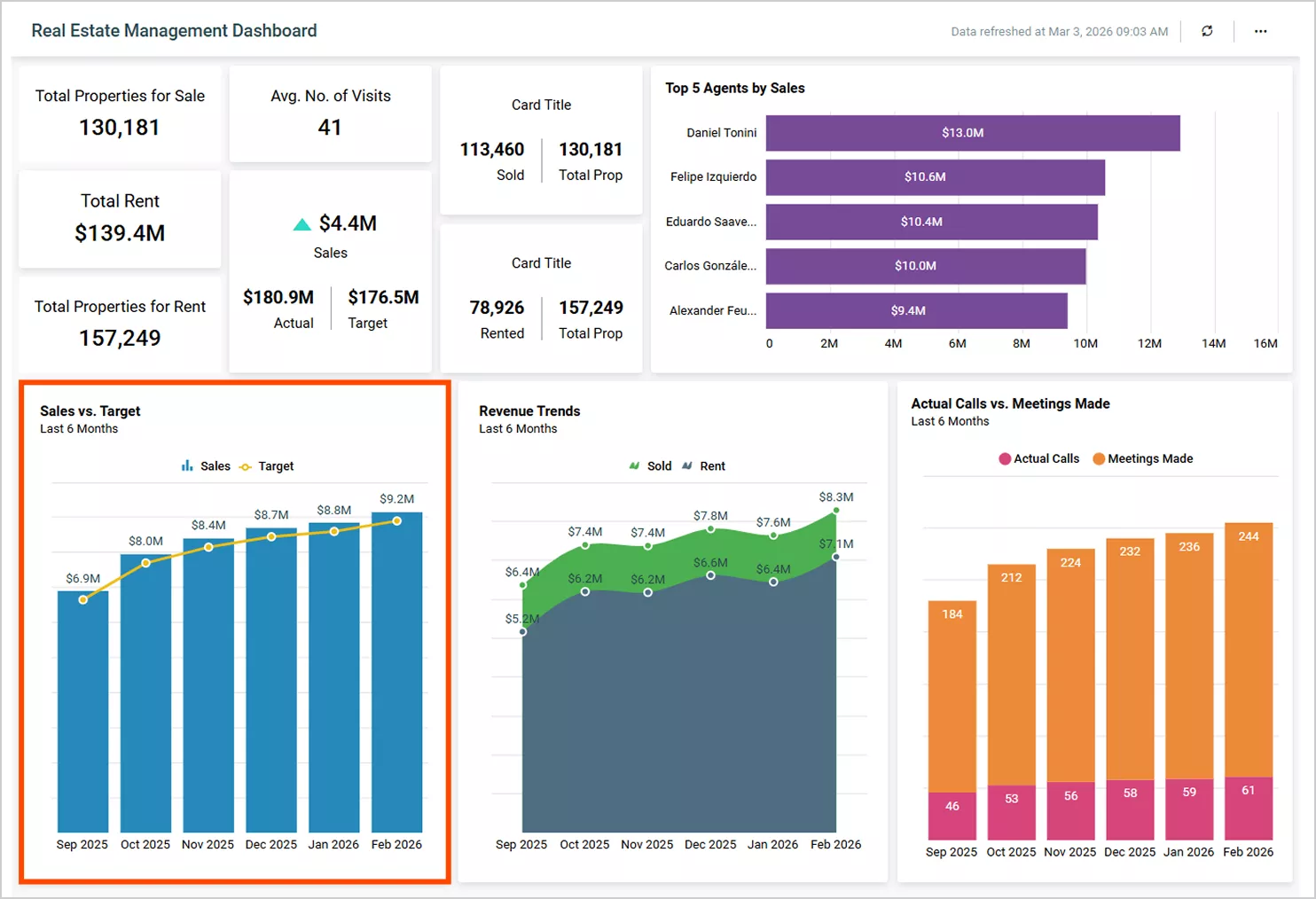
Task: Click the Feb 2026 target line marker
Action: pyautogui.click(x=396, y=521)
